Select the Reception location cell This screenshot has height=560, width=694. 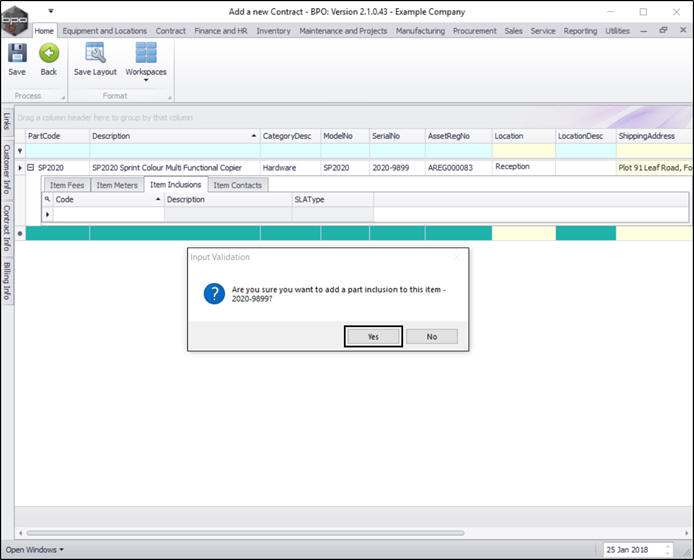(x=524, y=166)
